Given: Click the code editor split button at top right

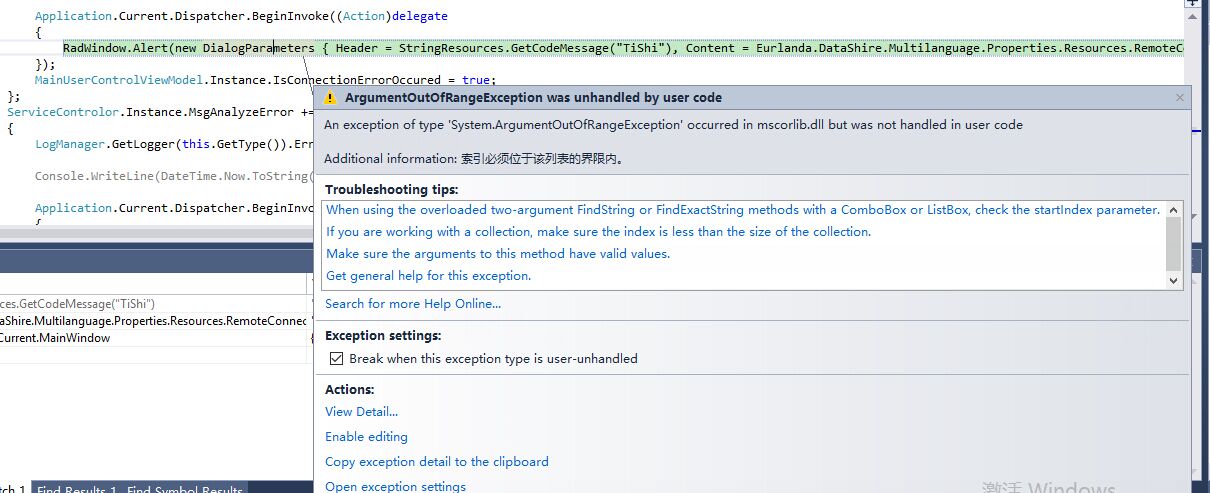Looking at the screenshot, I should point(1194,5).
